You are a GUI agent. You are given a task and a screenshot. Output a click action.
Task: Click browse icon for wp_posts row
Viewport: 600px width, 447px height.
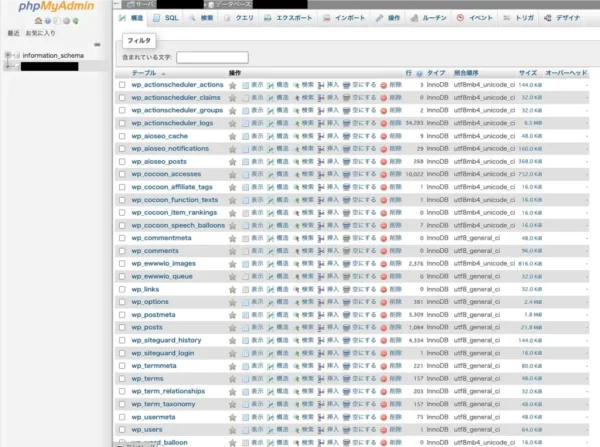[245, 328]
